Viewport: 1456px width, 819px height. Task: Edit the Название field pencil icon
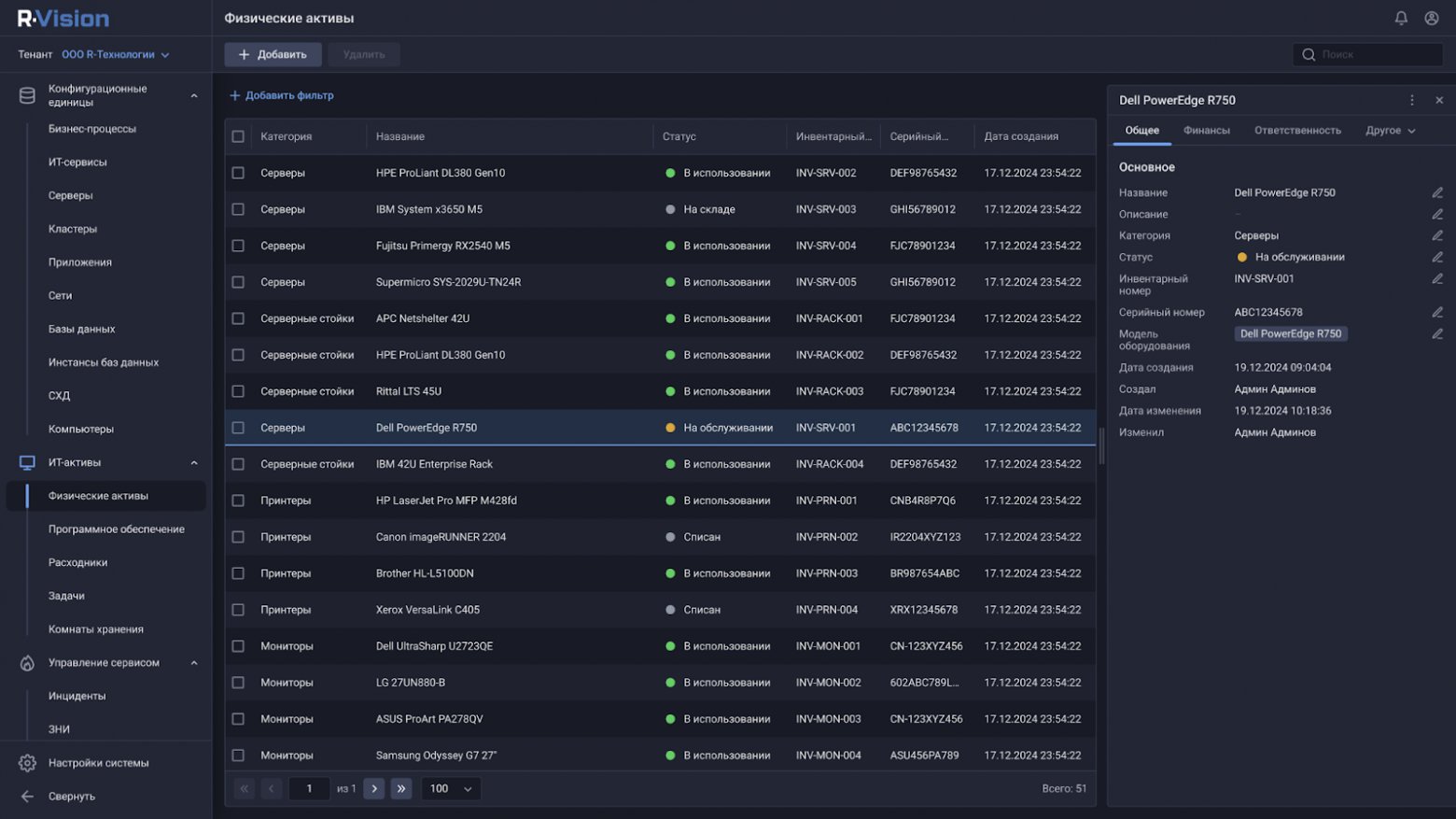[1437, 192]
